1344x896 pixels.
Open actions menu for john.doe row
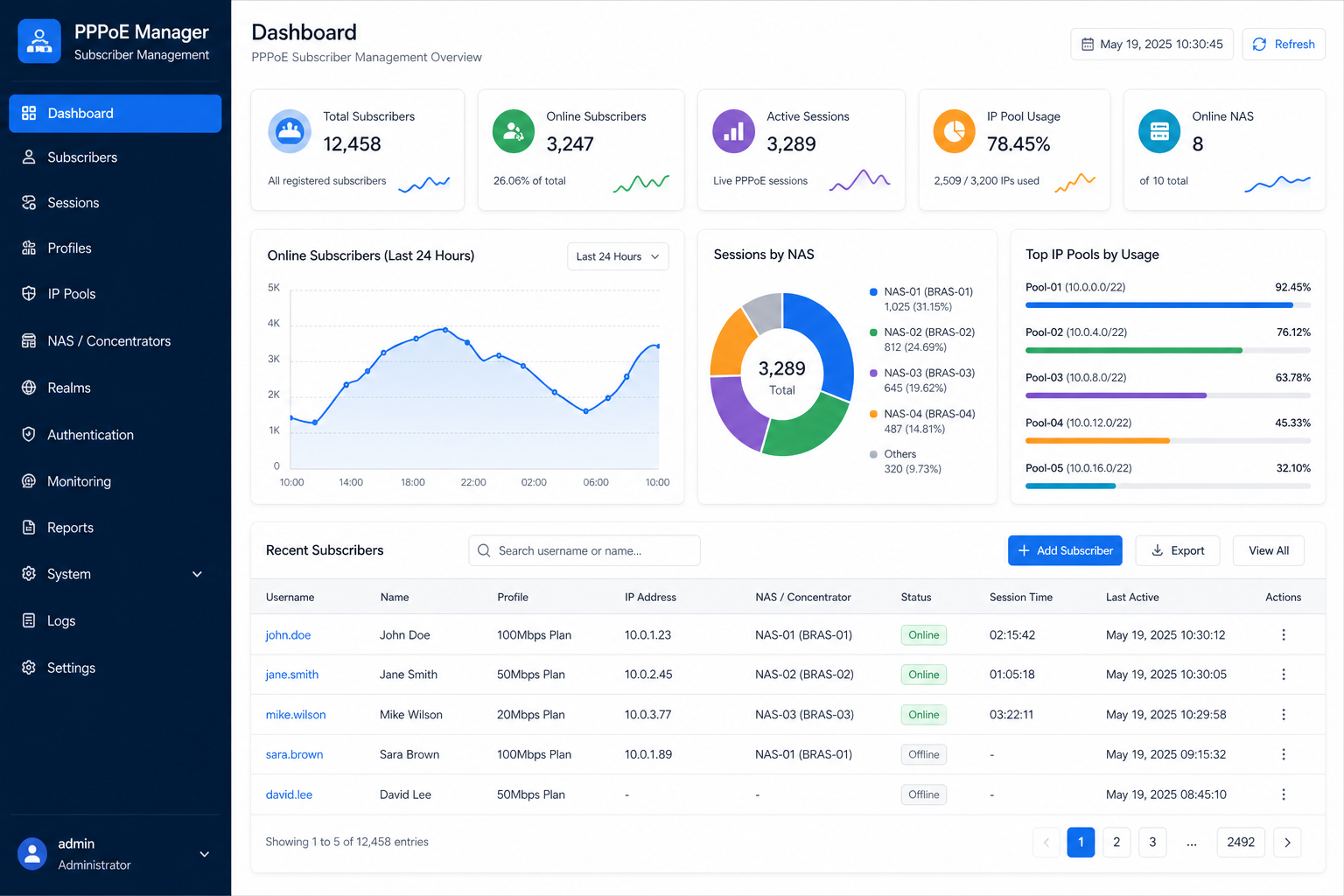click(1284, 635)
